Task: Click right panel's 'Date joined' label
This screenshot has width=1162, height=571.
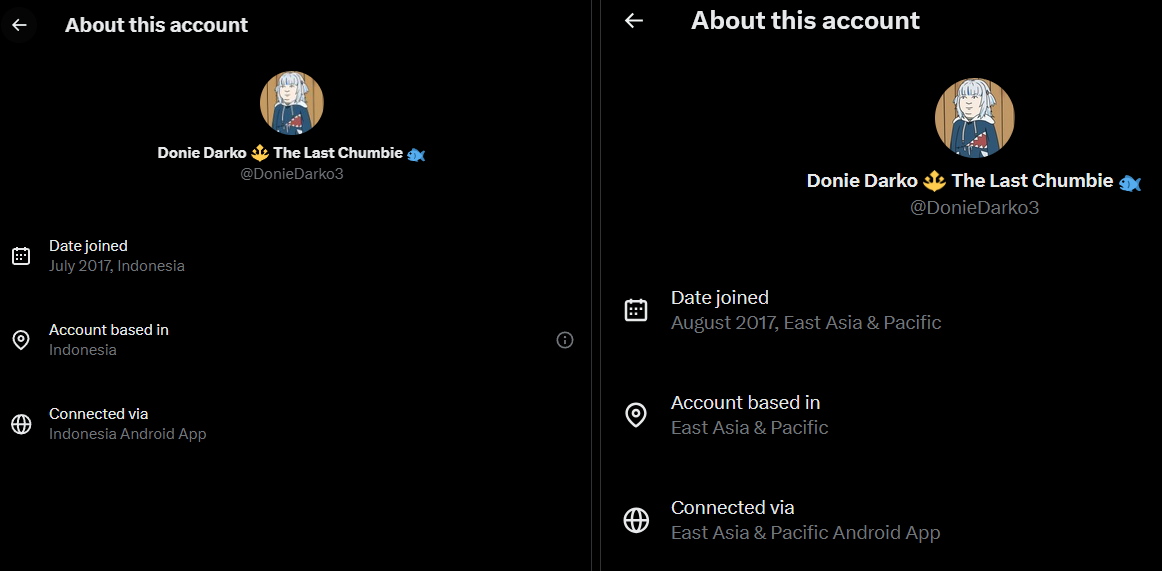Action: pyautogui.click(x=720, y=298)
